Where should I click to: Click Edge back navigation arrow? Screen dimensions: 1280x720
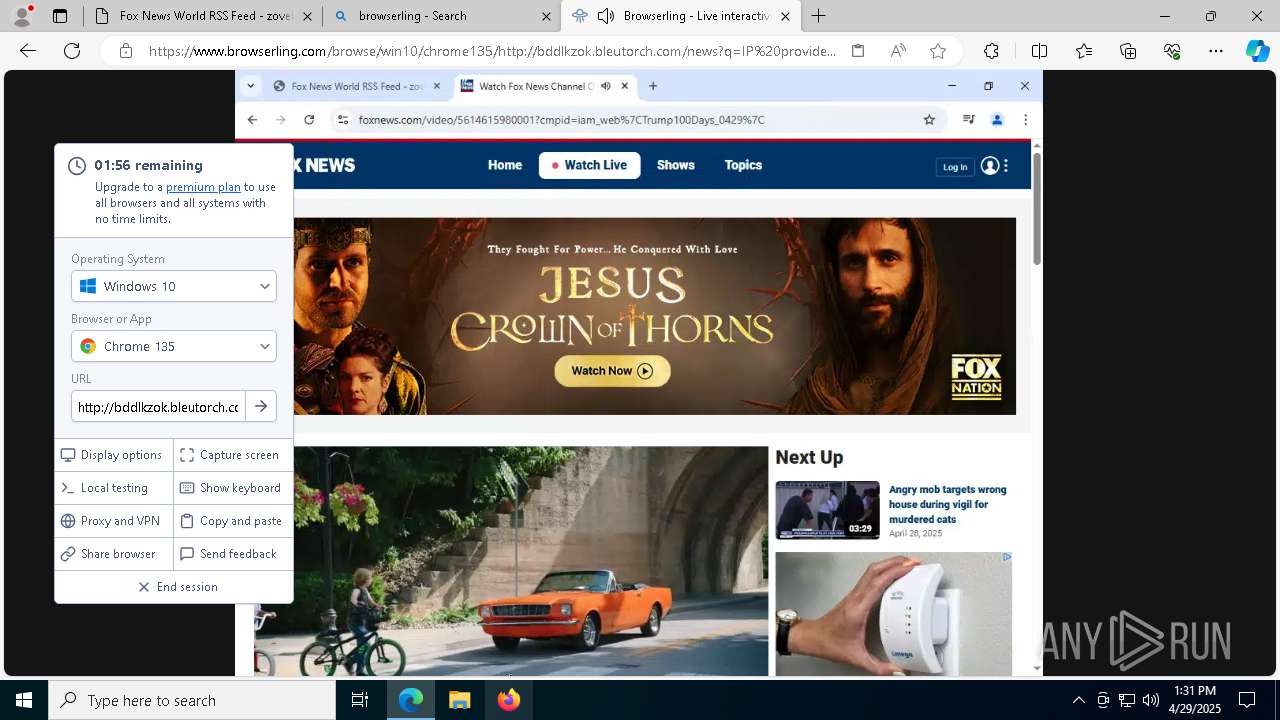click(28, 51)
